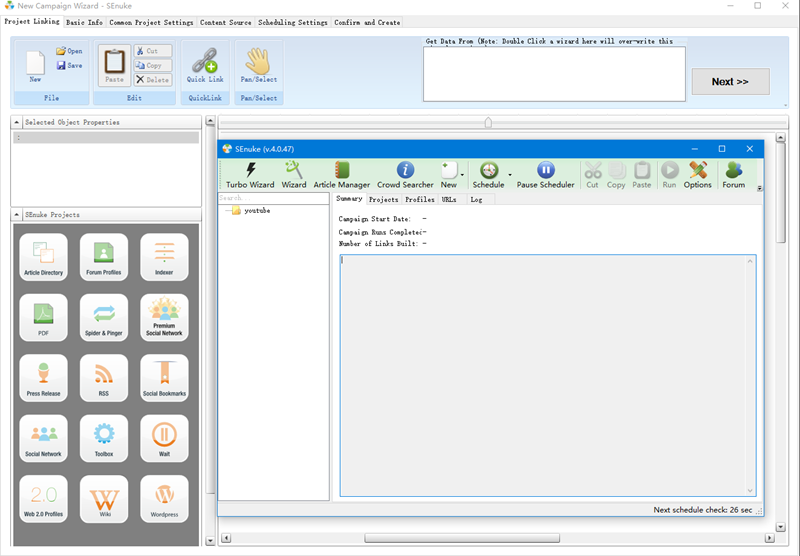Add a Wiki project
Viewport: 800px width, 556px height.
(104, 499)
